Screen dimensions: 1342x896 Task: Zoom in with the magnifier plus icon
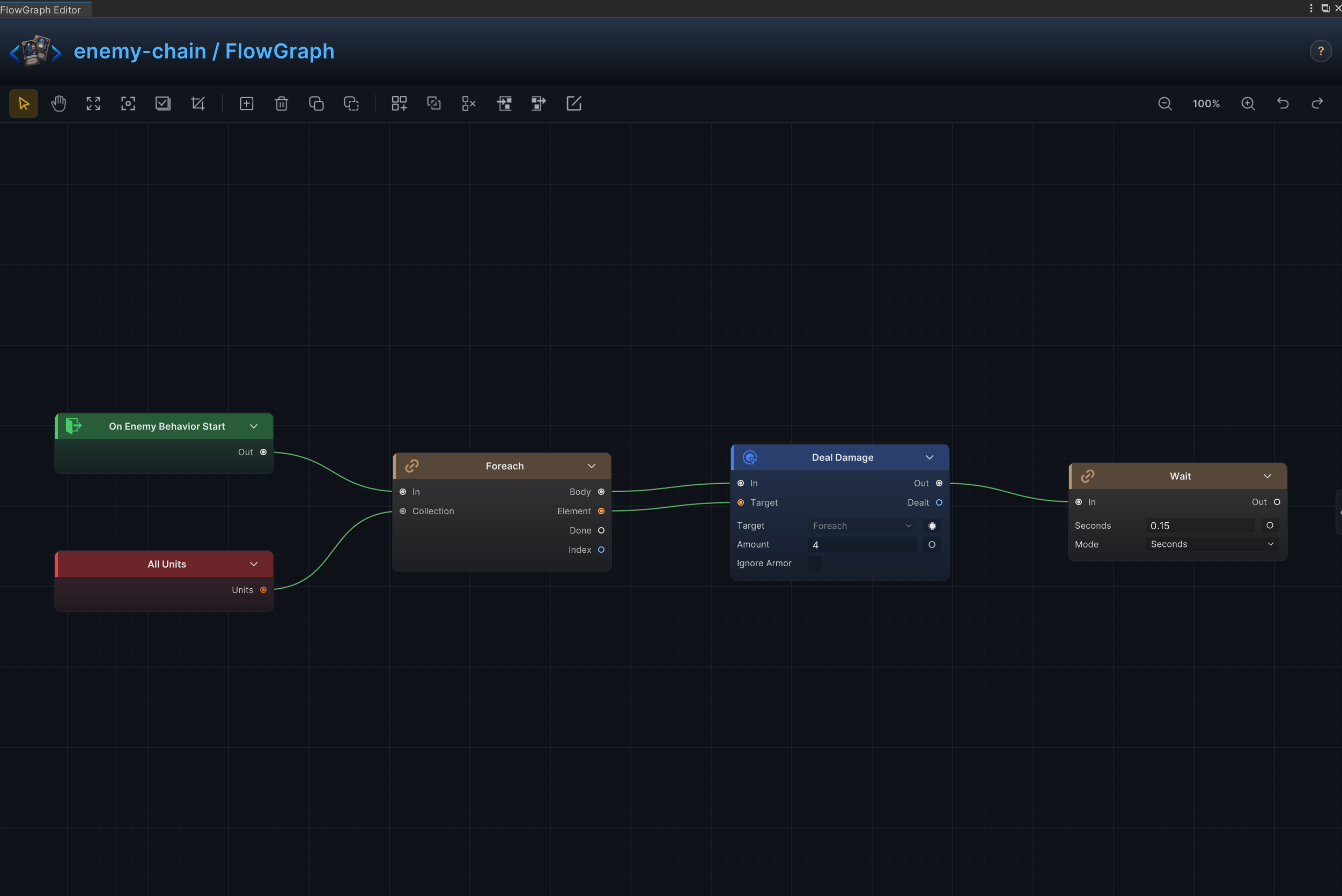tap(1248, 103)
